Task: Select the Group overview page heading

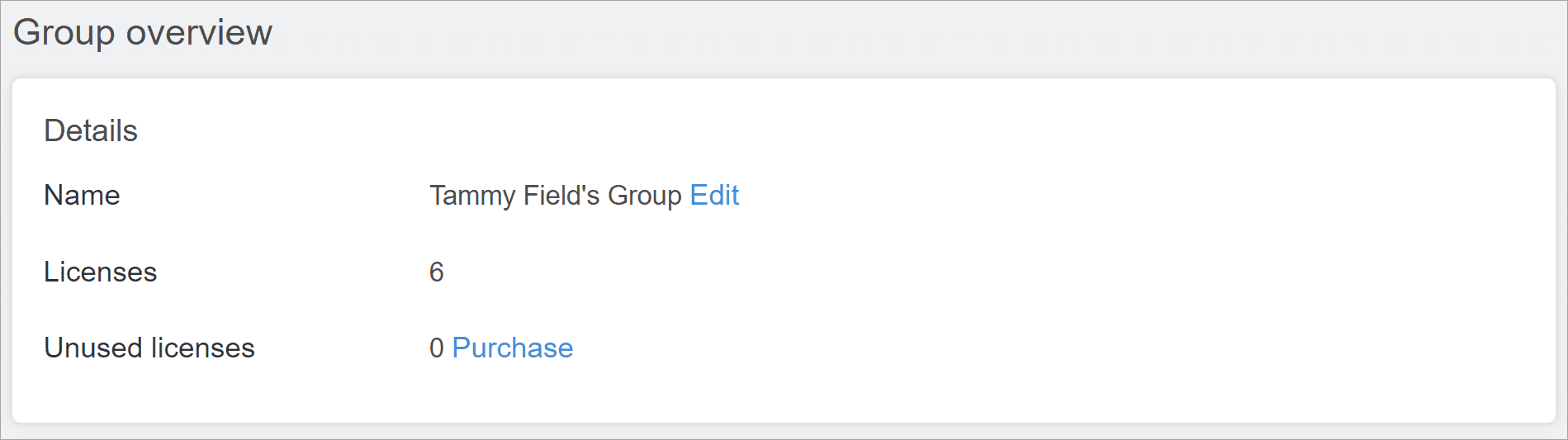Action: tap(143, 33)
